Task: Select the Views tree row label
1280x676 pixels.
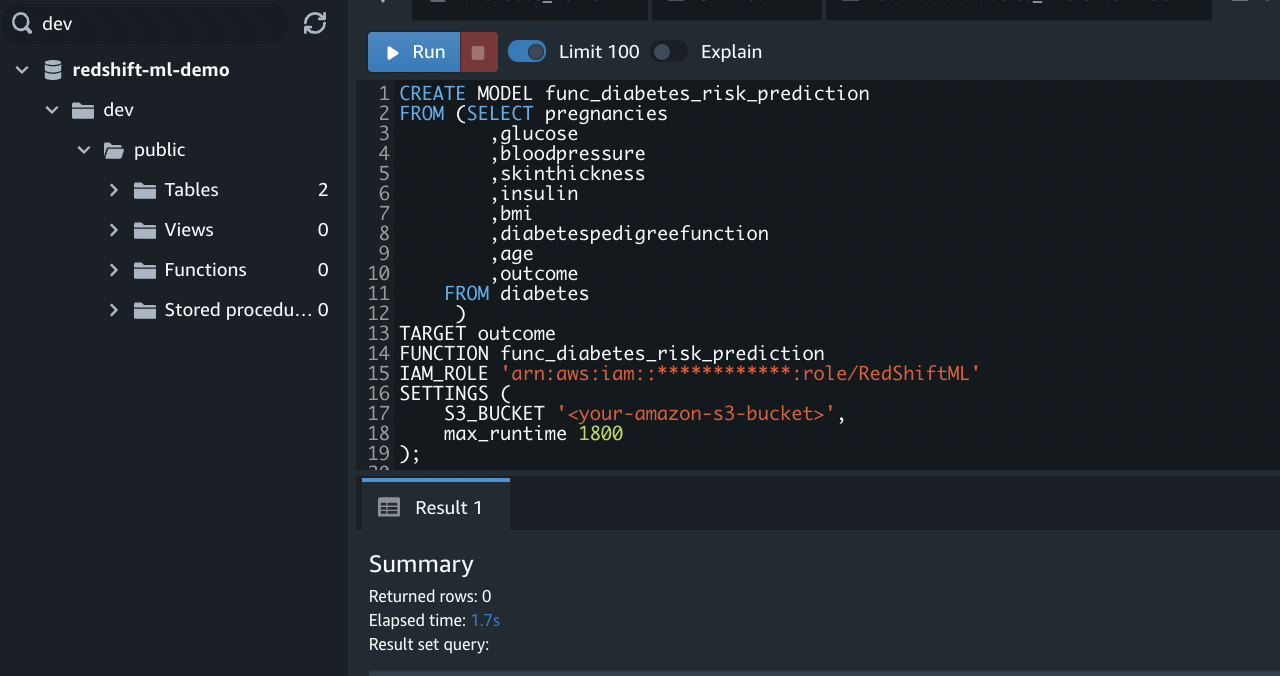Action: pos(189,230)
